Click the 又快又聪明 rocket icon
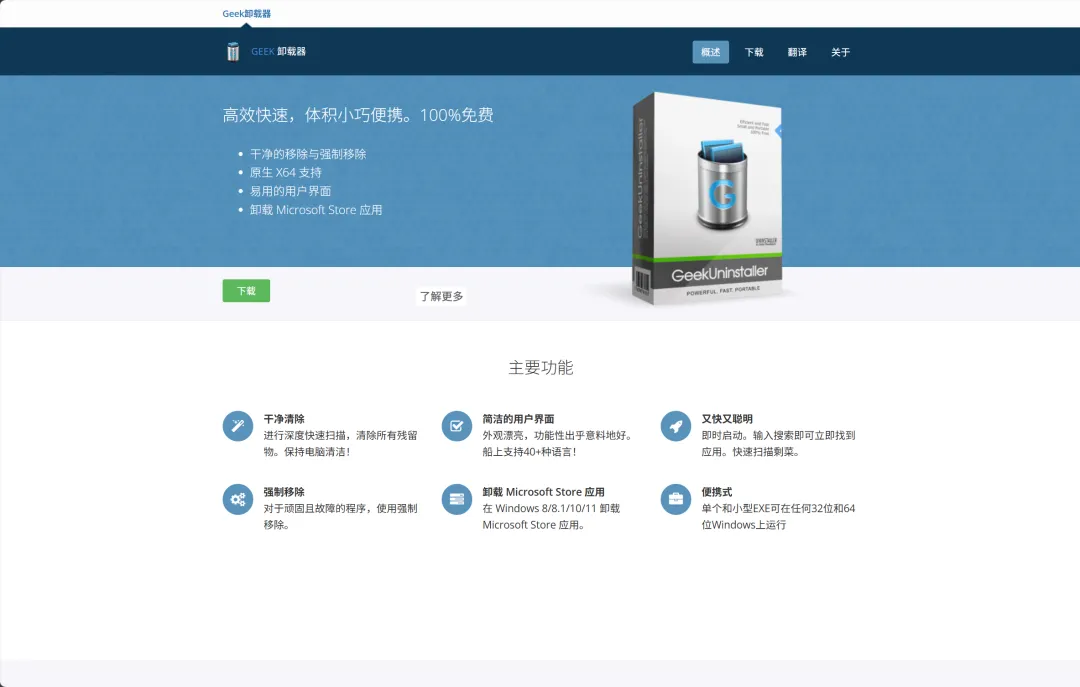 click(676, 426)
